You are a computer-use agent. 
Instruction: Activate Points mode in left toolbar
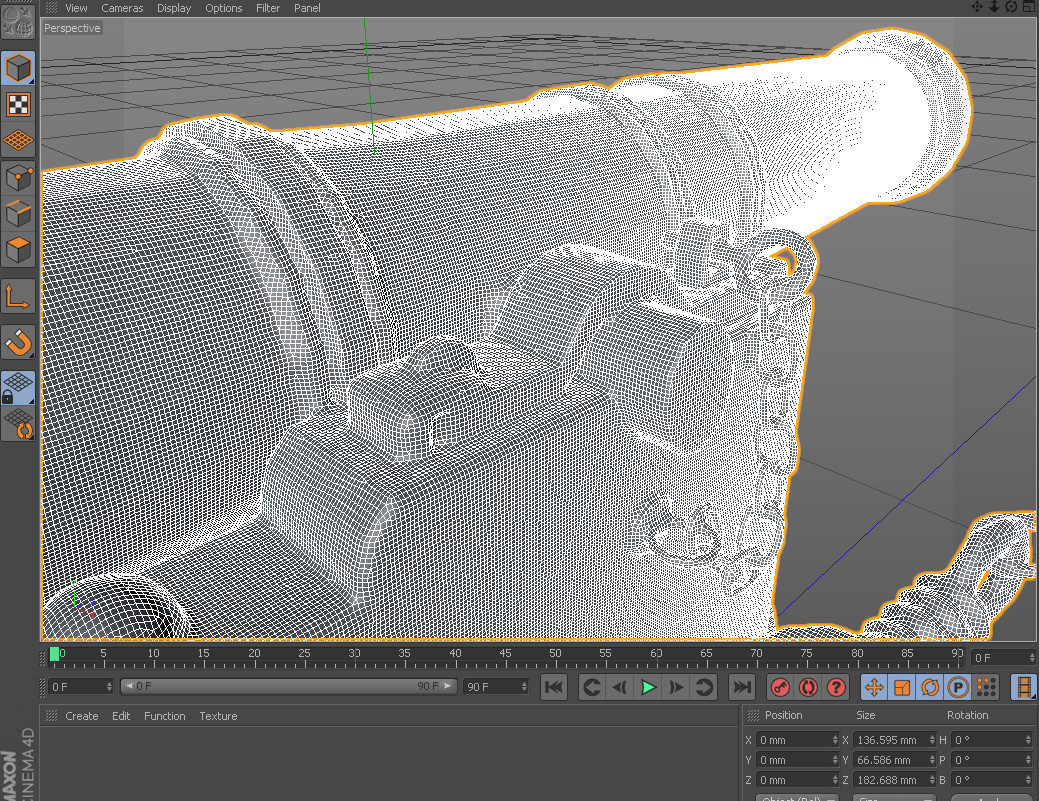[19, 179]
